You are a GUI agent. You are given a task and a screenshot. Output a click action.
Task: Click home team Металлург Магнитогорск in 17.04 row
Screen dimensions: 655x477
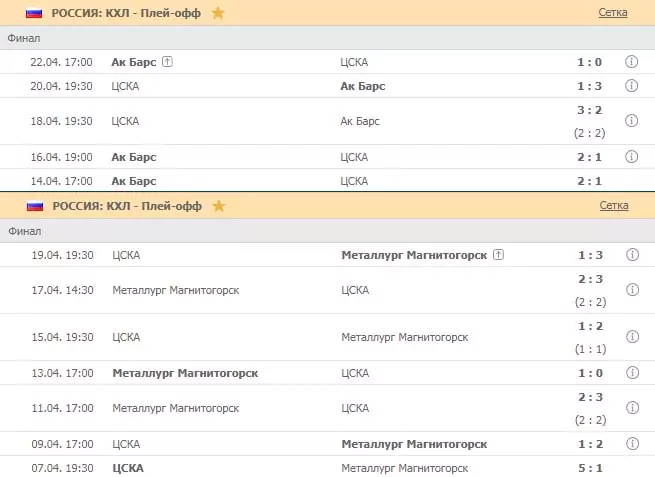[x=175, y=290]
